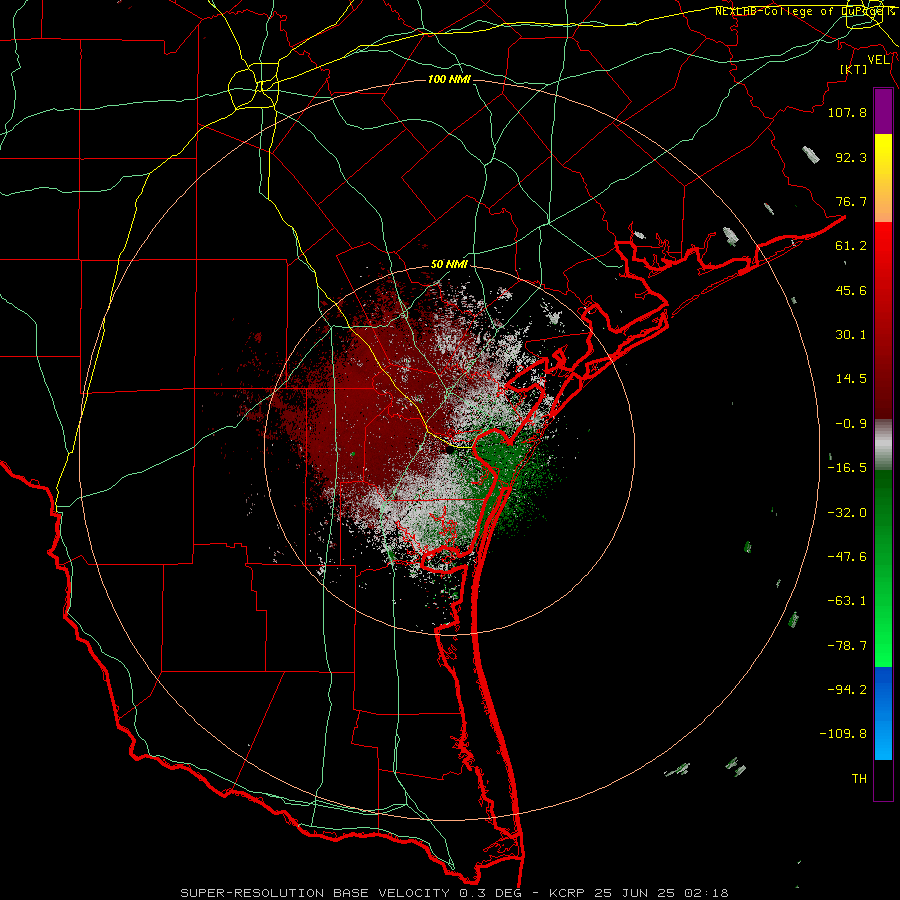Click the gray near-zero segment of the color bar
The height and width of the screenshot is (900, 900).
[x=883, y=445]
